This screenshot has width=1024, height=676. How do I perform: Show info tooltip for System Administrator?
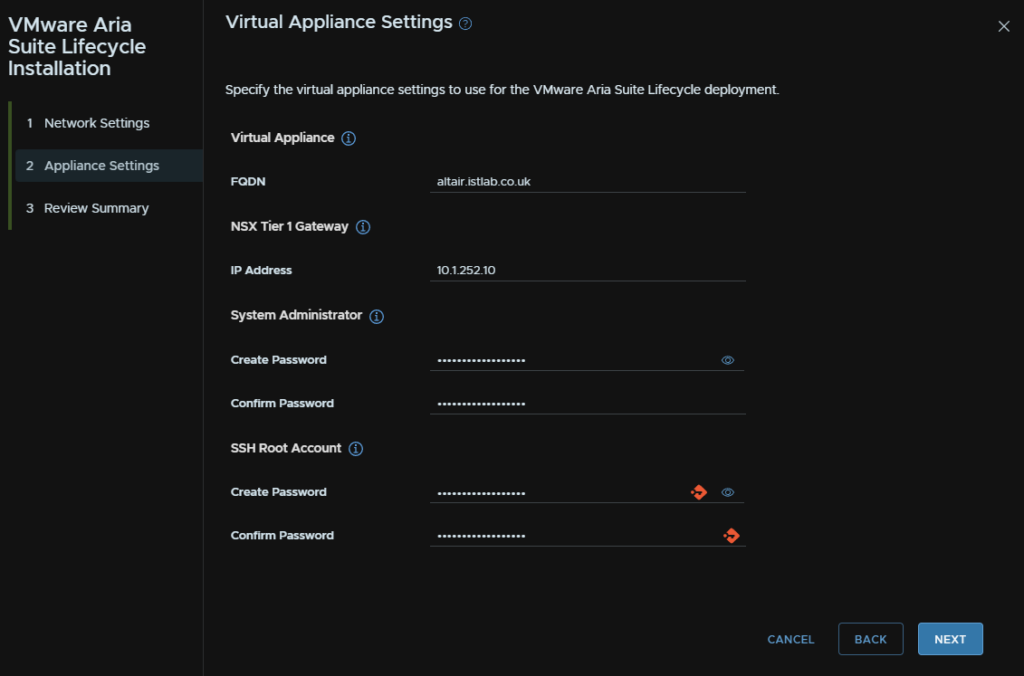pos(377,316)
